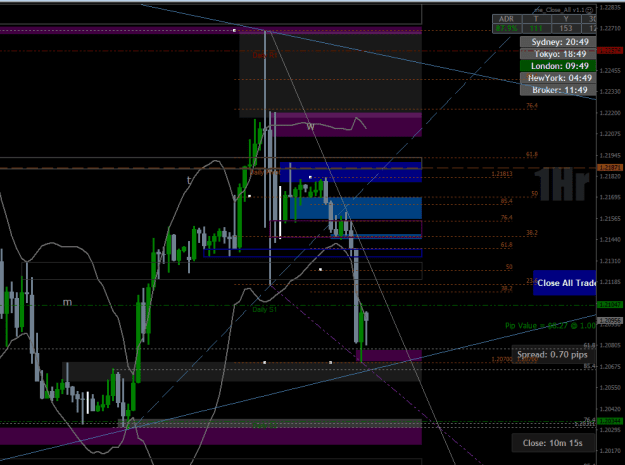This screenshot has width=625, height=465.
Task: Click the red 1.22574 price tag
Action: pos(610,51)
